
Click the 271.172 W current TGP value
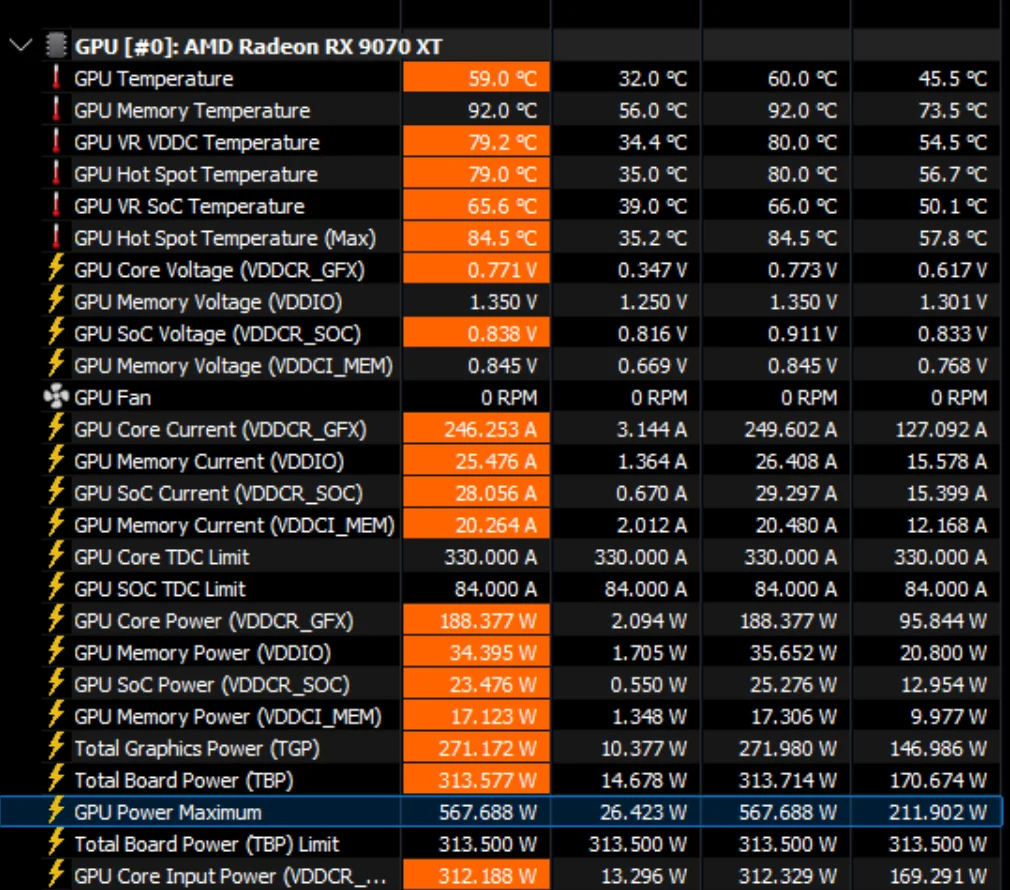pos(488,748)
